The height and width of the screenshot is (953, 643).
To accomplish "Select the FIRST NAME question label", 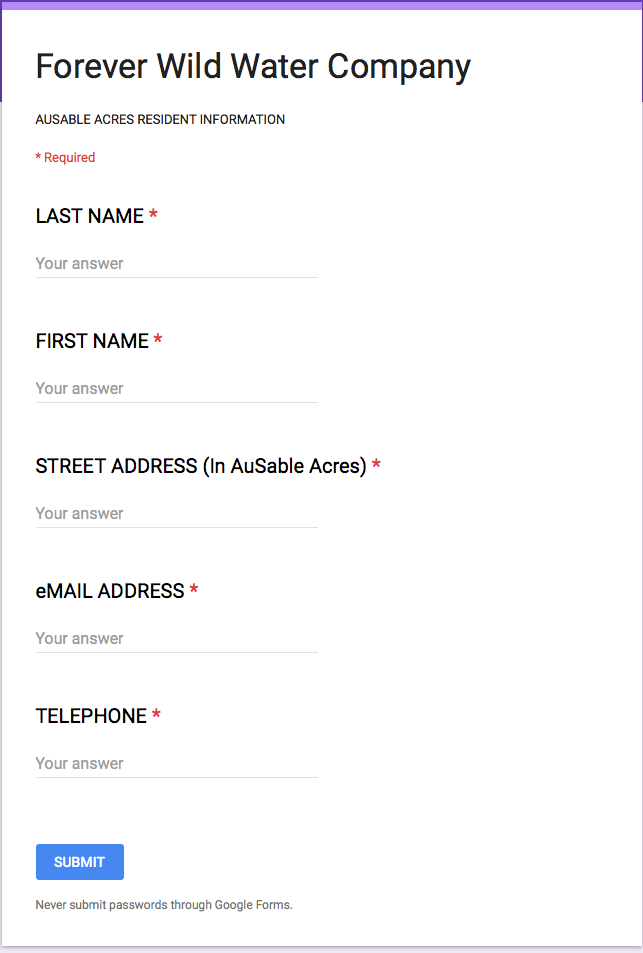I will coord(92,341).
